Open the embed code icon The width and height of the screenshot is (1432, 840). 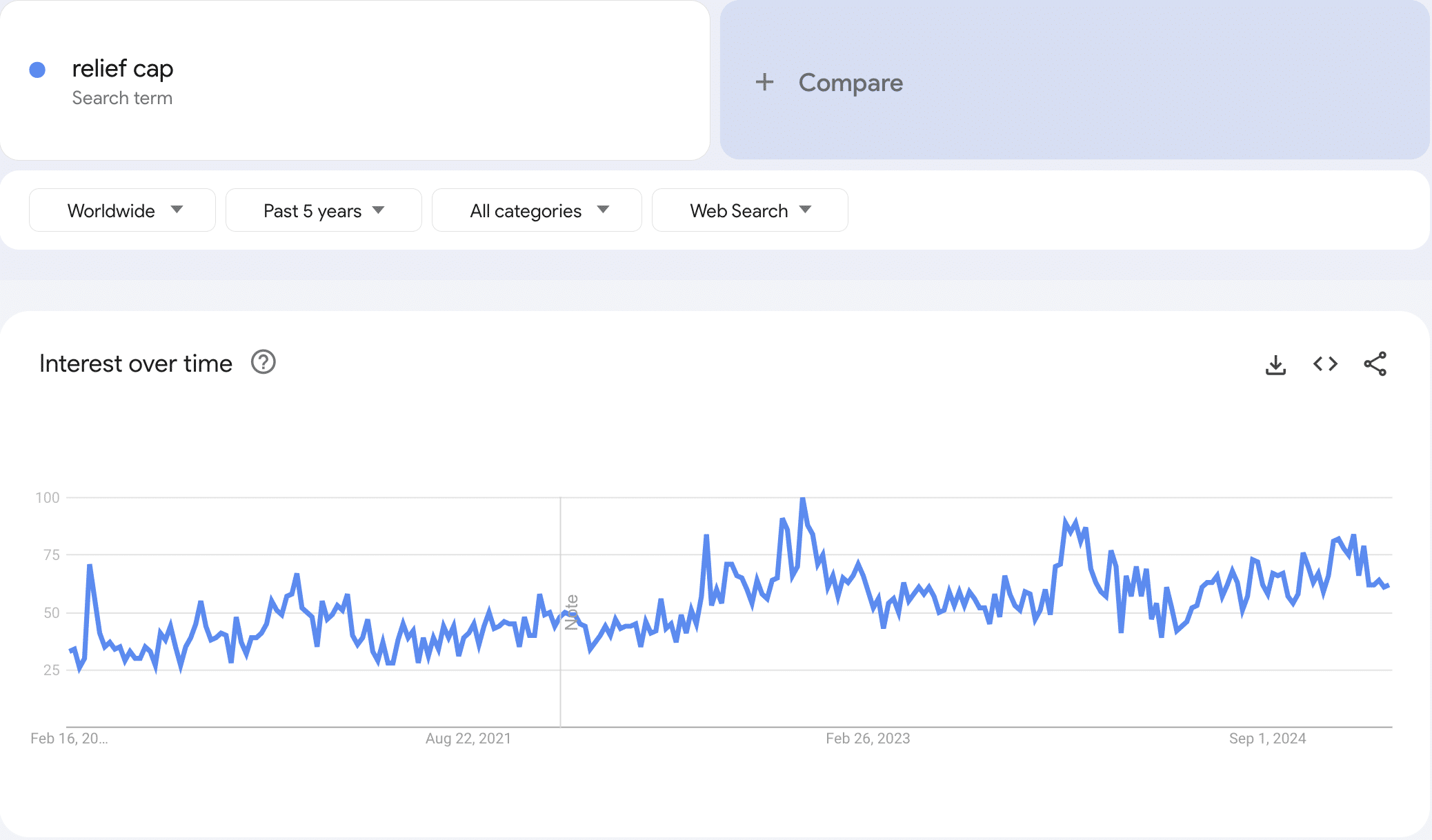[1325, 363]
